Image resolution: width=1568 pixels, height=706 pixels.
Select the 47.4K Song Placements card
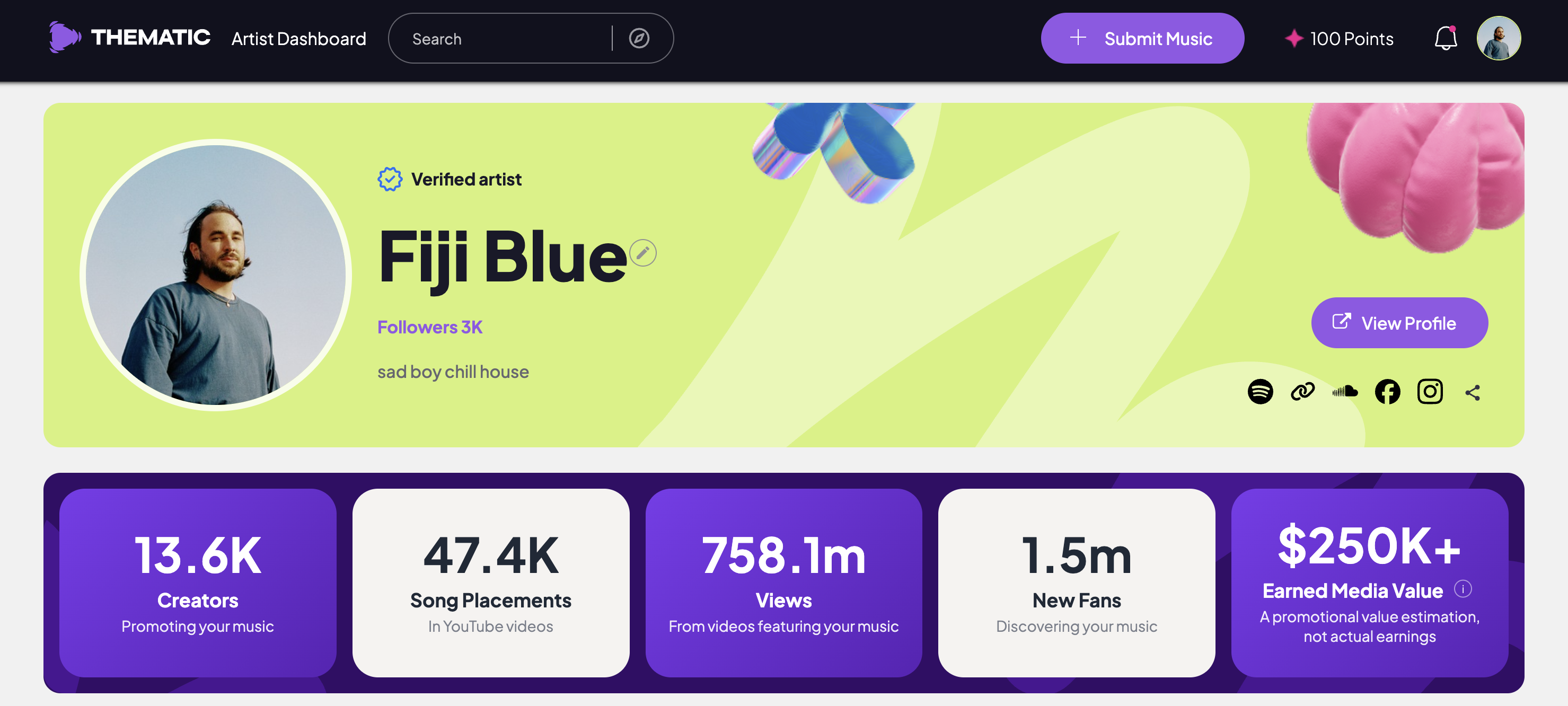tap(491, 583)
